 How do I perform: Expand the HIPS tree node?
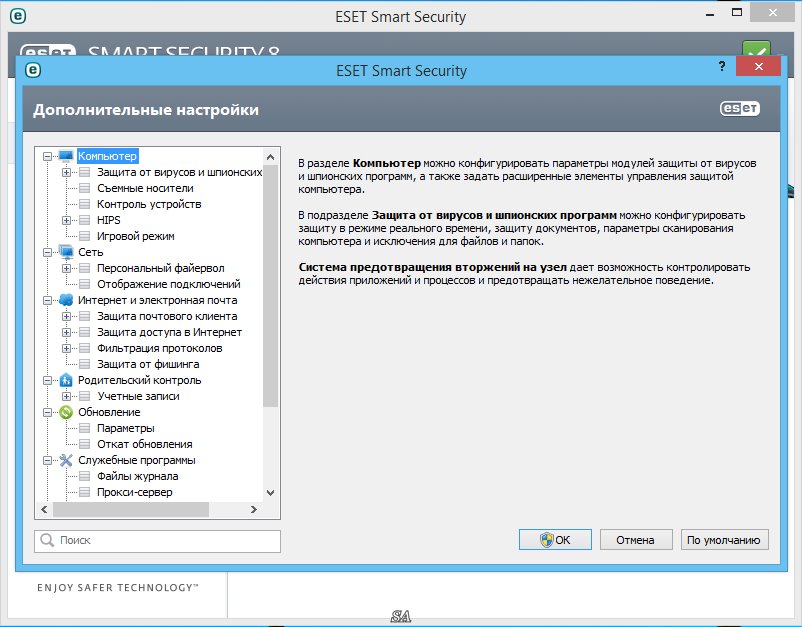click(66, 220)
